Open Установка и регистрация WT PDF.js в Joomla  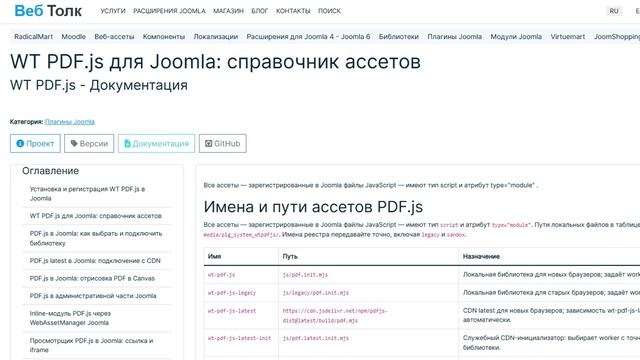point(87,193)
